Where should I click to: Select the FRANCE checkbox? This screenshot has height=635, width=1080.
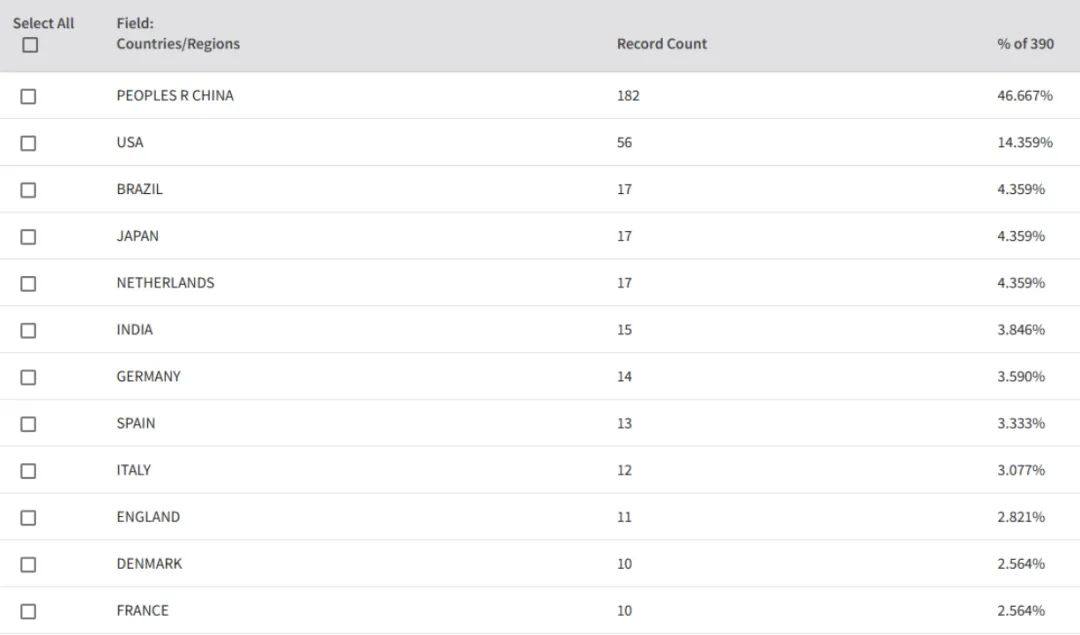point(28,612)
